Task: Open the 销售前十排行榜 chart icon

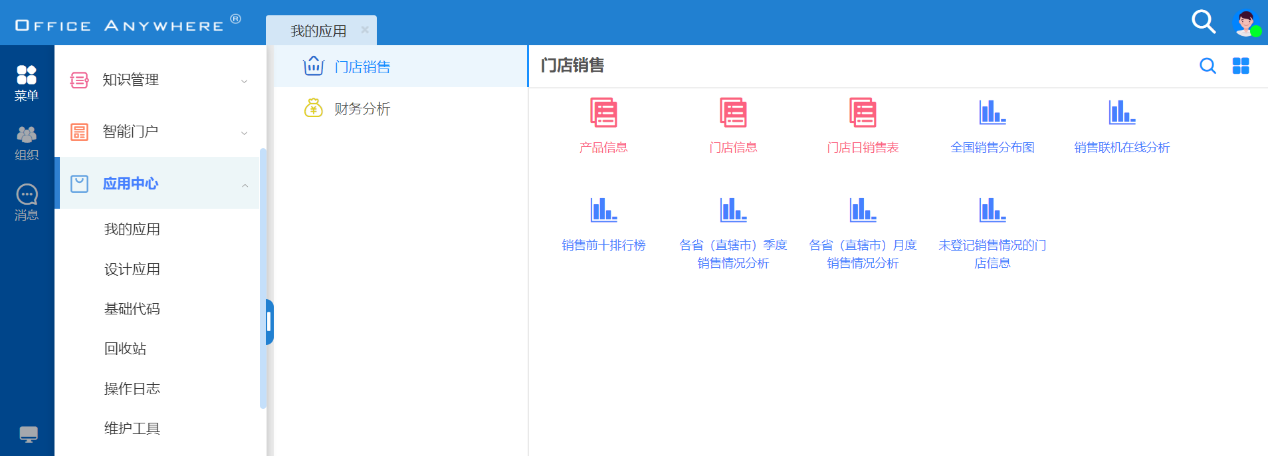Action: tap(603, 210)
